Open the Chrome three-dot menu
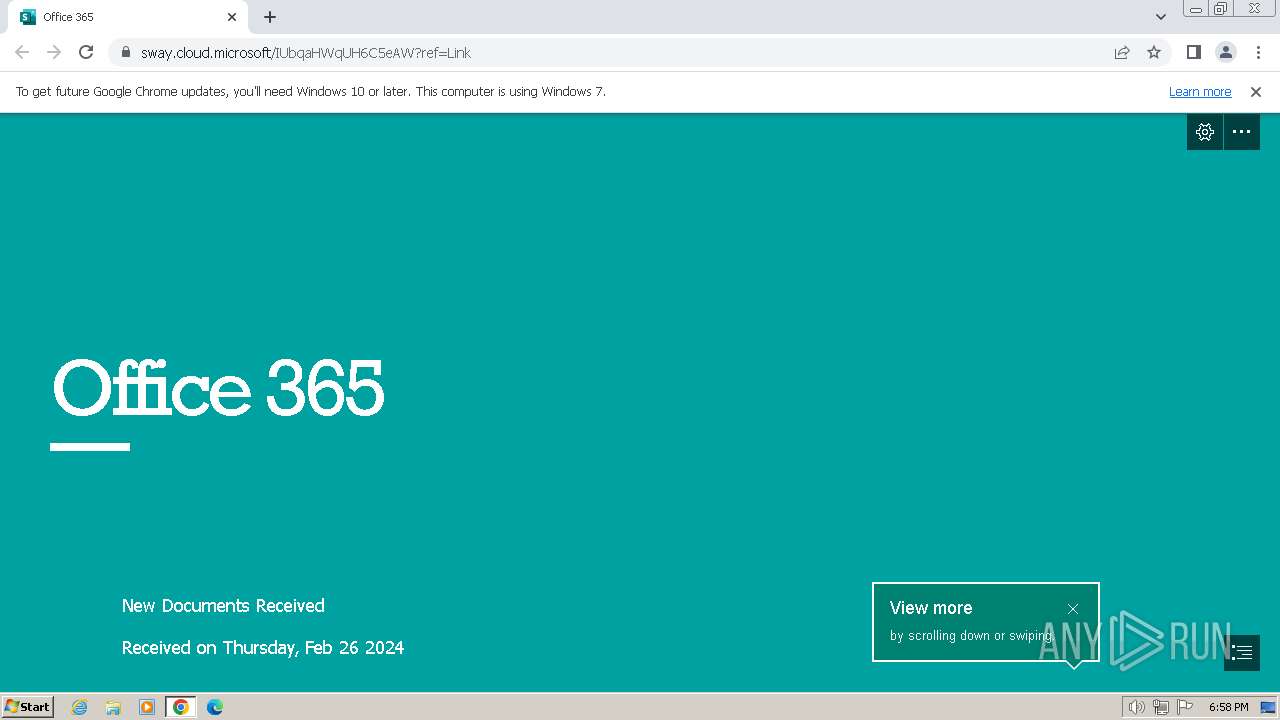 click(x=1258, y=52)
